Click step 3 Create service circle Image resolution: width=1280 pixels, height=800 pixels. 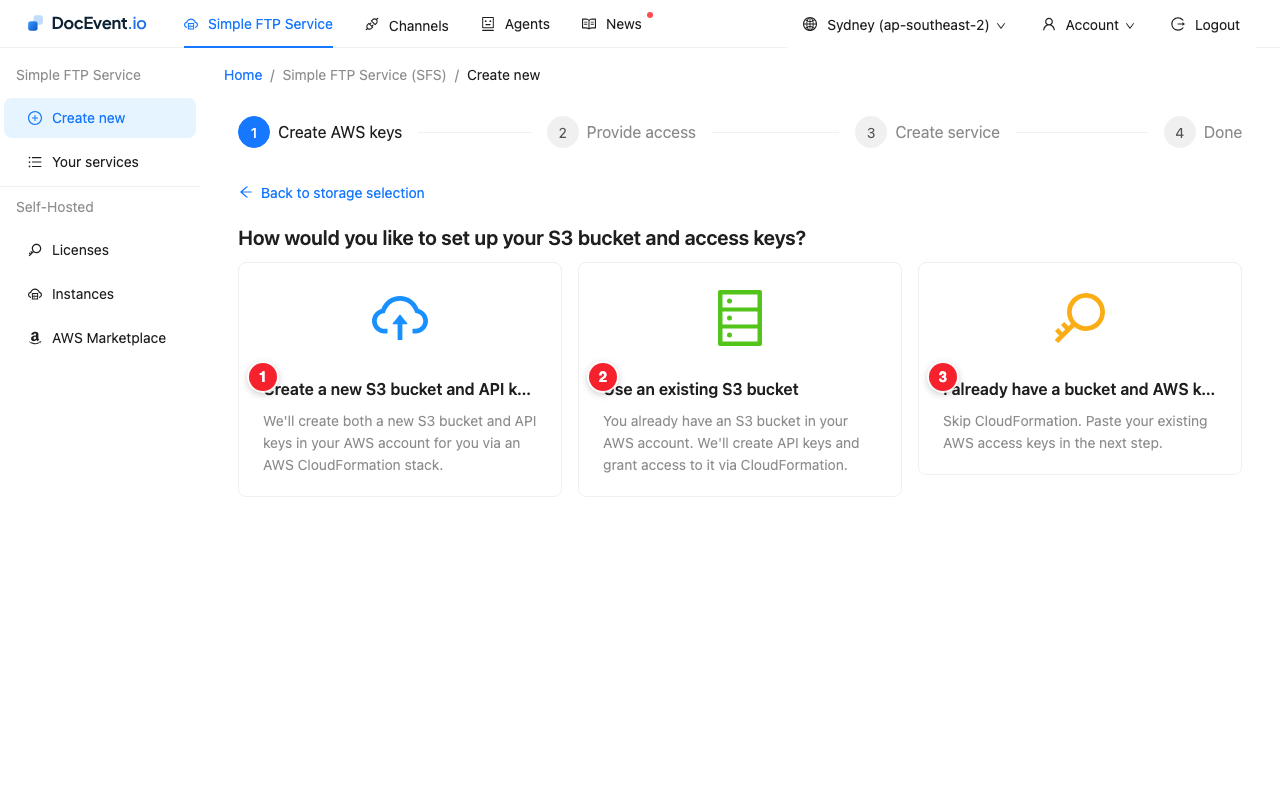click(871, 132)
